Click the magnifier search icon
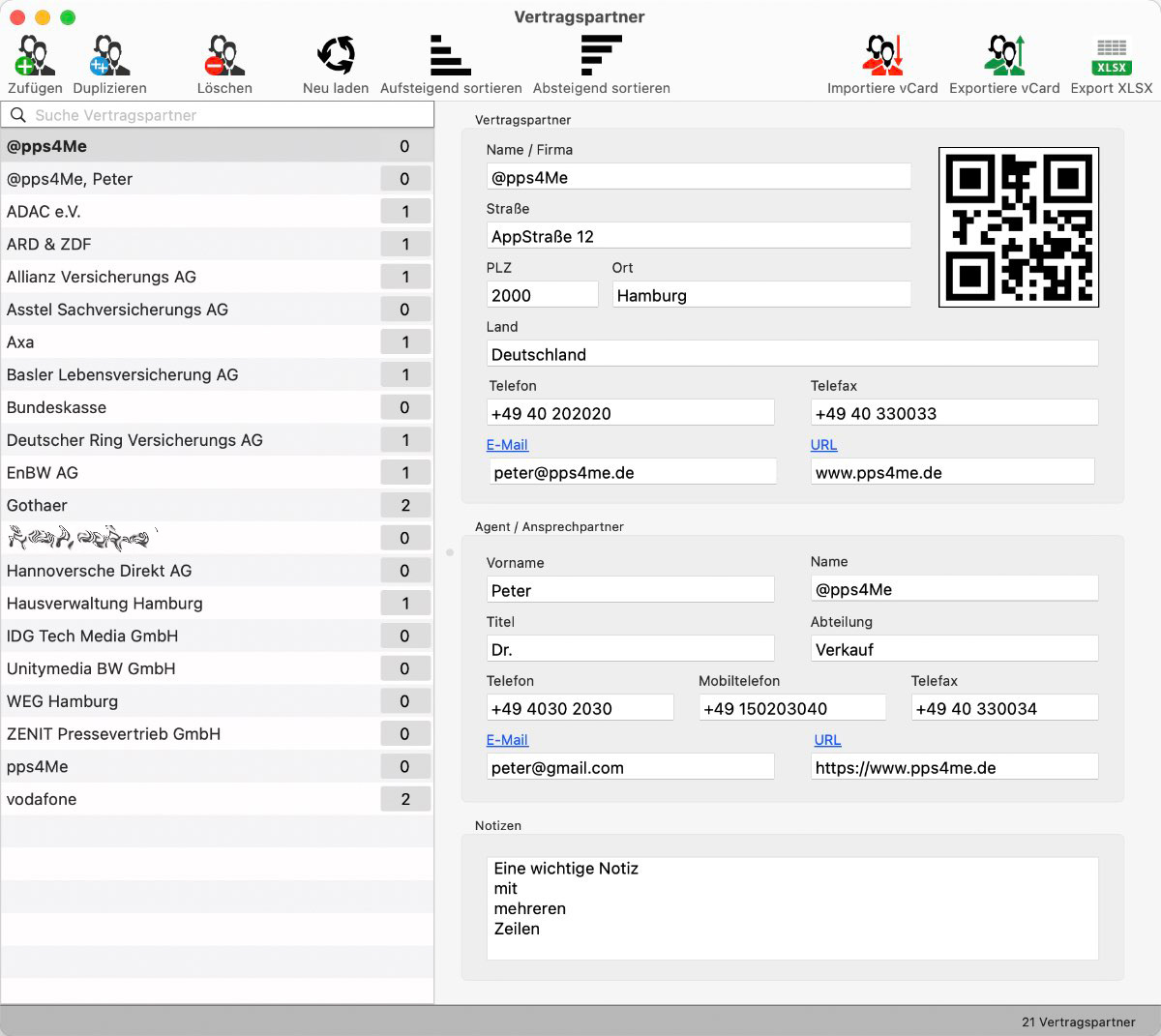This screenshot has width=1161, height=1036. (x=17, y=115)
